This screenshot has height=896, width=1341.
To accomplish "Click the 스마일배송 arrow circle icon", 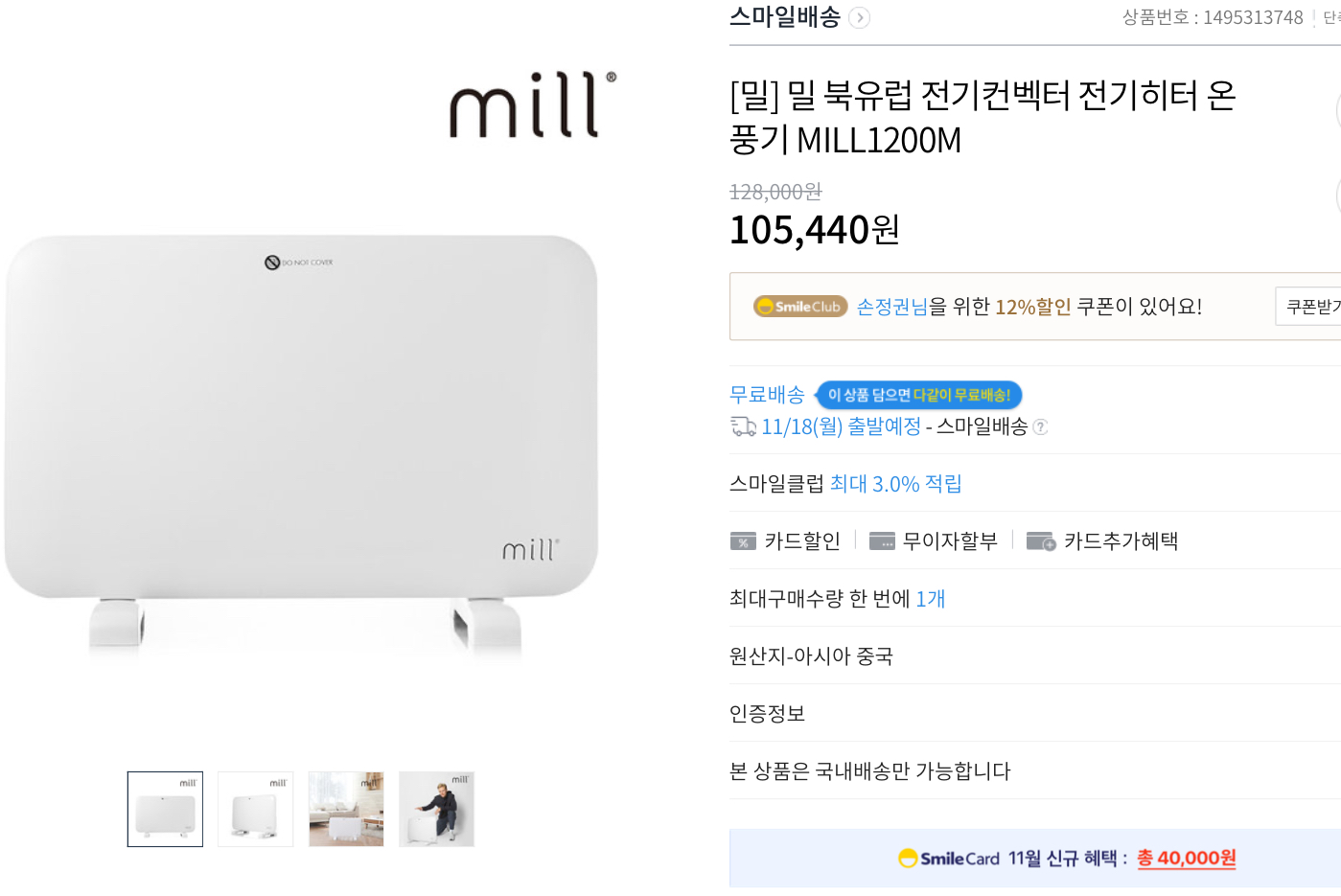I will [860, 18].
